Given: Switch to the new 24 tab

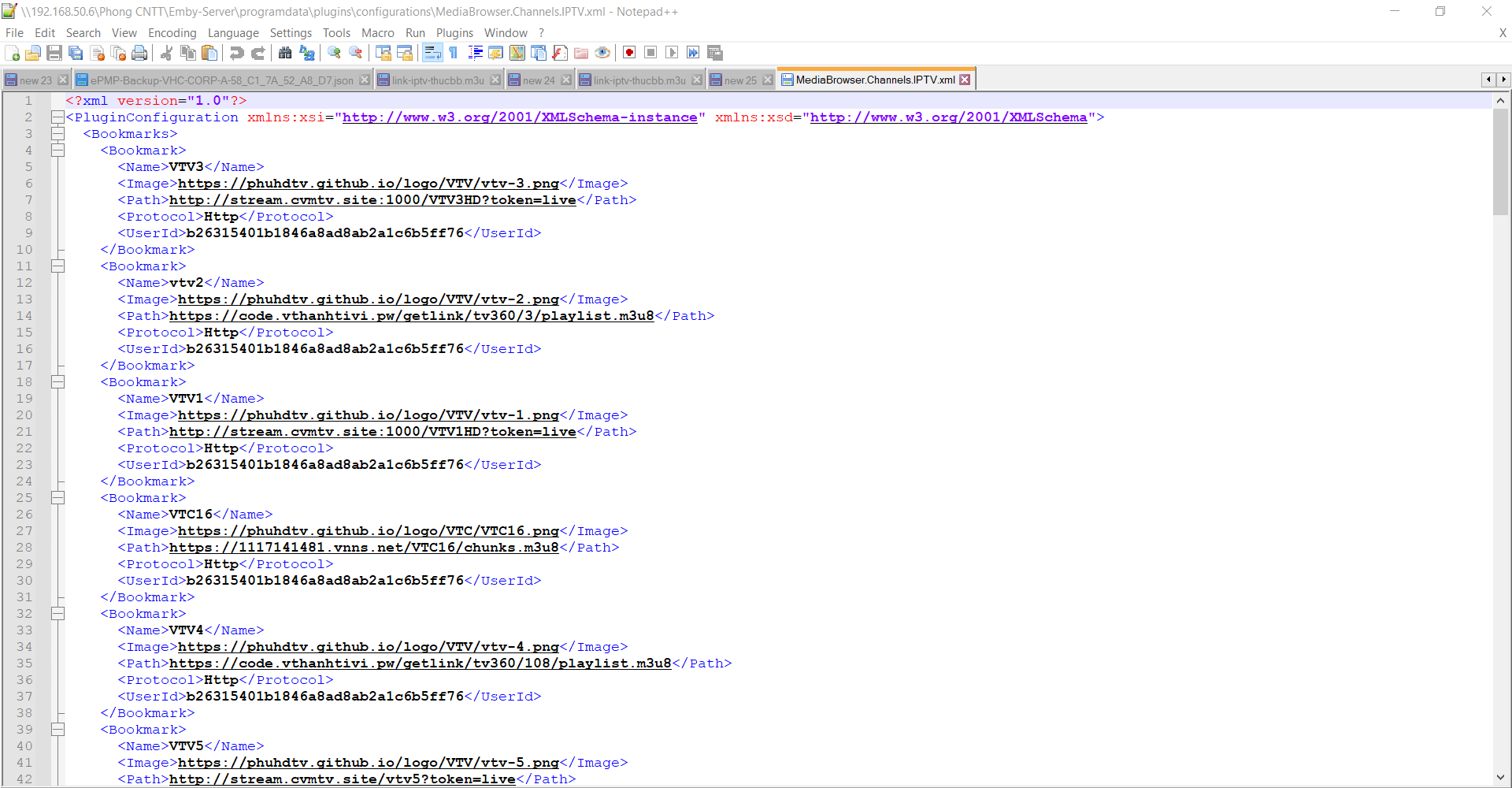Looking at the screenshot, I should (539, 80).
